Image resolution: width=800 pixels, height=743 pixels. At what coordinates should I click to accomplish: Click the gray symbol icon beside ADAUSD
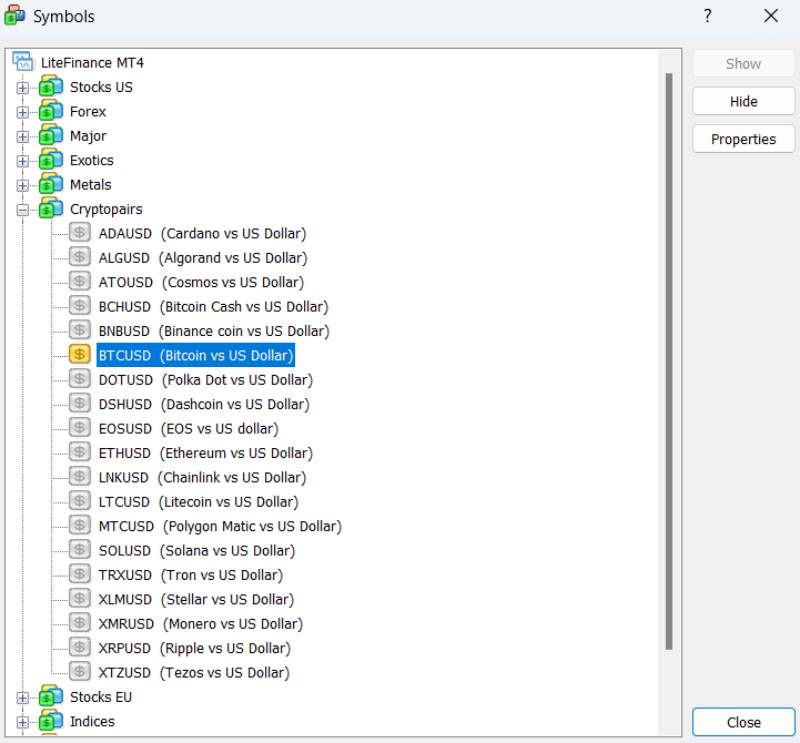(x=80, y=233)
